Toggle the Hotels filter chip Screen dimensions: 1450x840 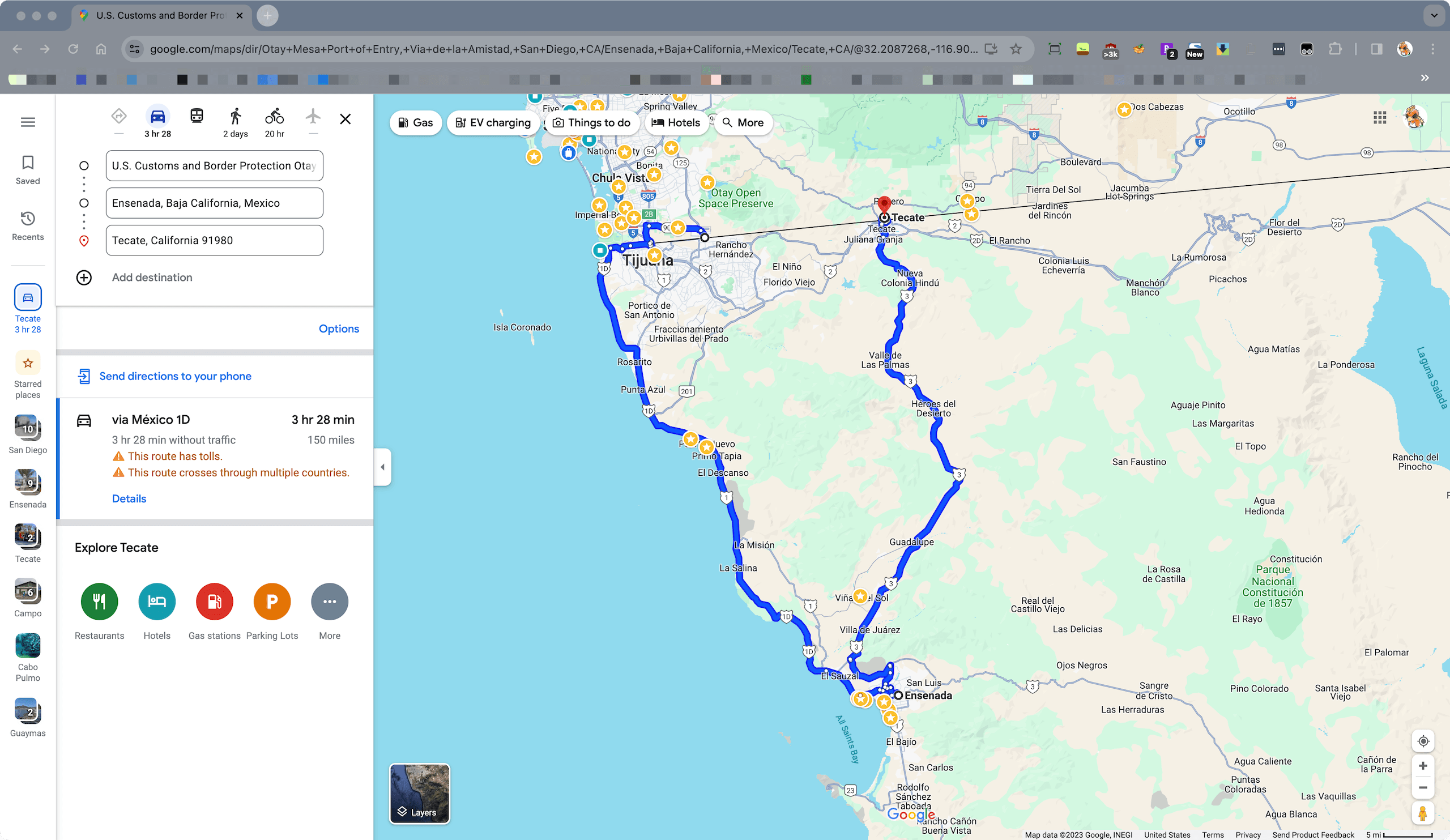coord(676,122)
